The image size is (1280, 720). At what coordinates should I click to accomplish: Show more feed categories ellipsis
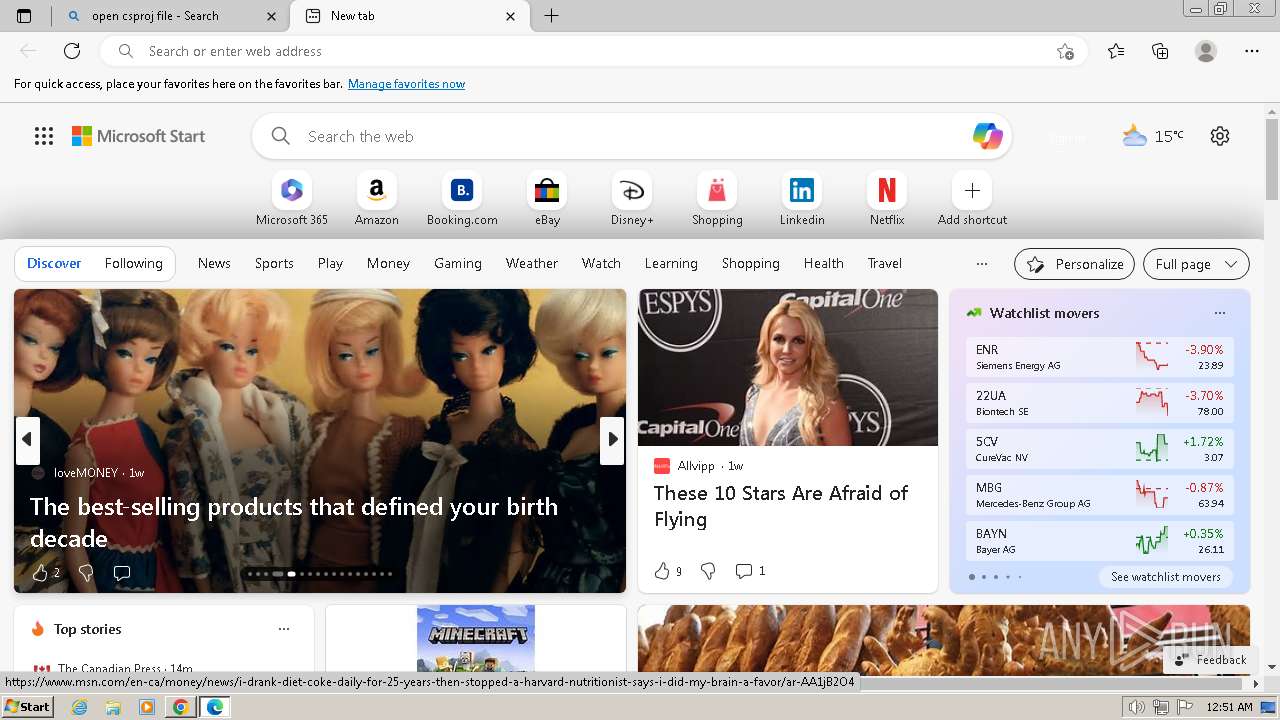click(x=982, y=264)
